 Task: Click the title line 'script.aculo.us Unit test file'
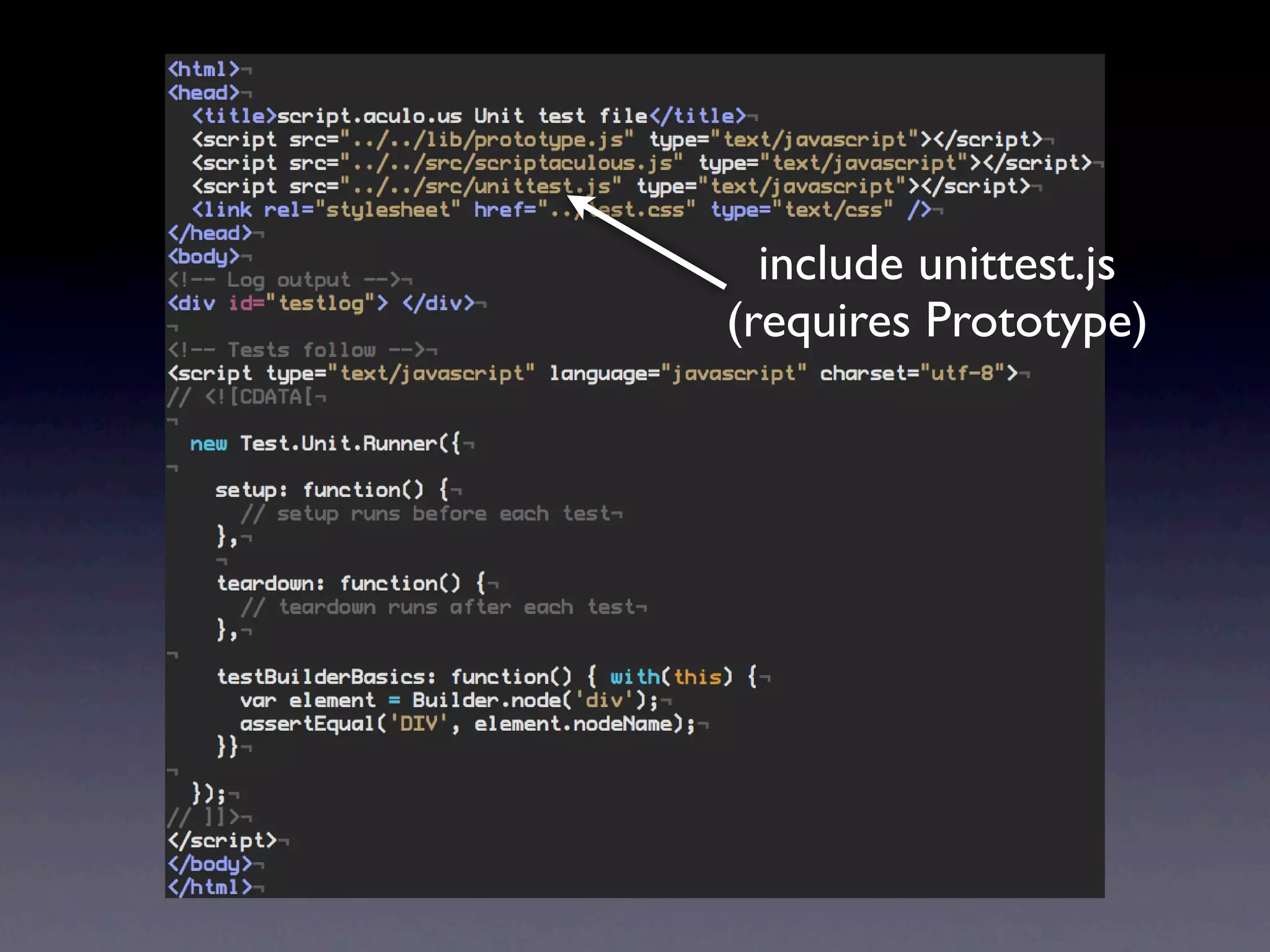pyautogui.click(x=469, y=116)
